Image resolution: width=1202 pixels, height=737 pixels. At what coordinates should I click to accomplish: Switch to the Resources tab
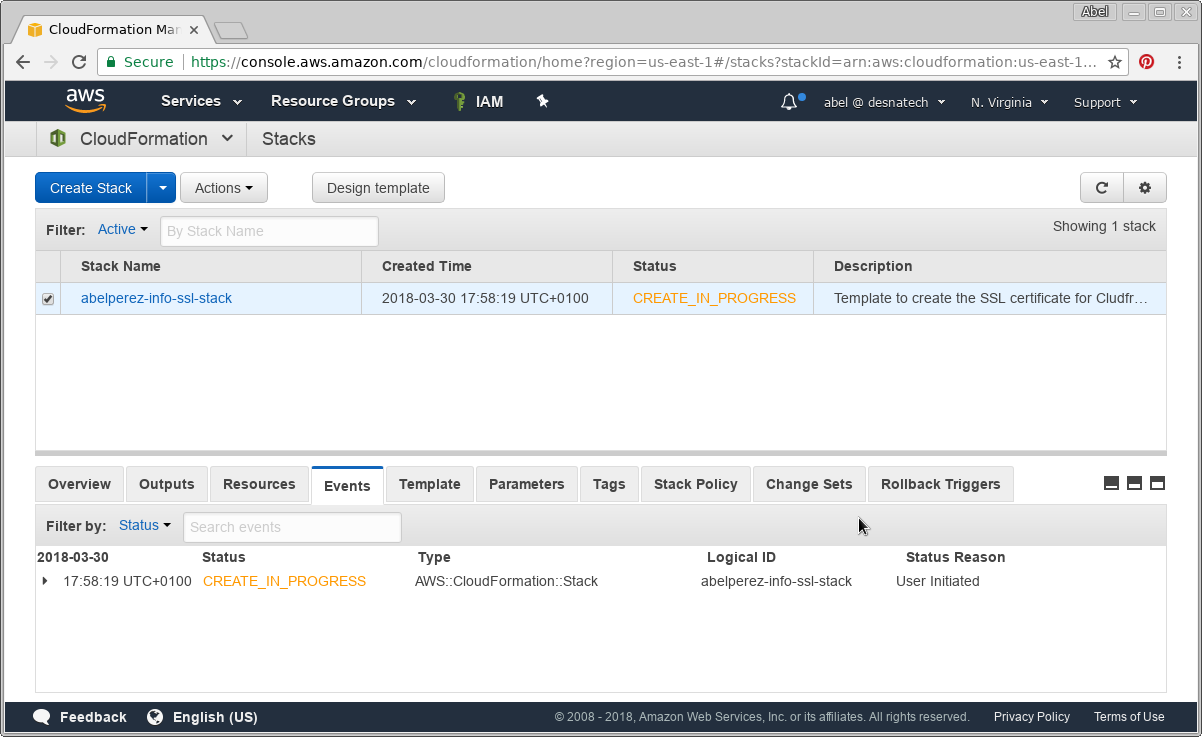tap(259, 484)
